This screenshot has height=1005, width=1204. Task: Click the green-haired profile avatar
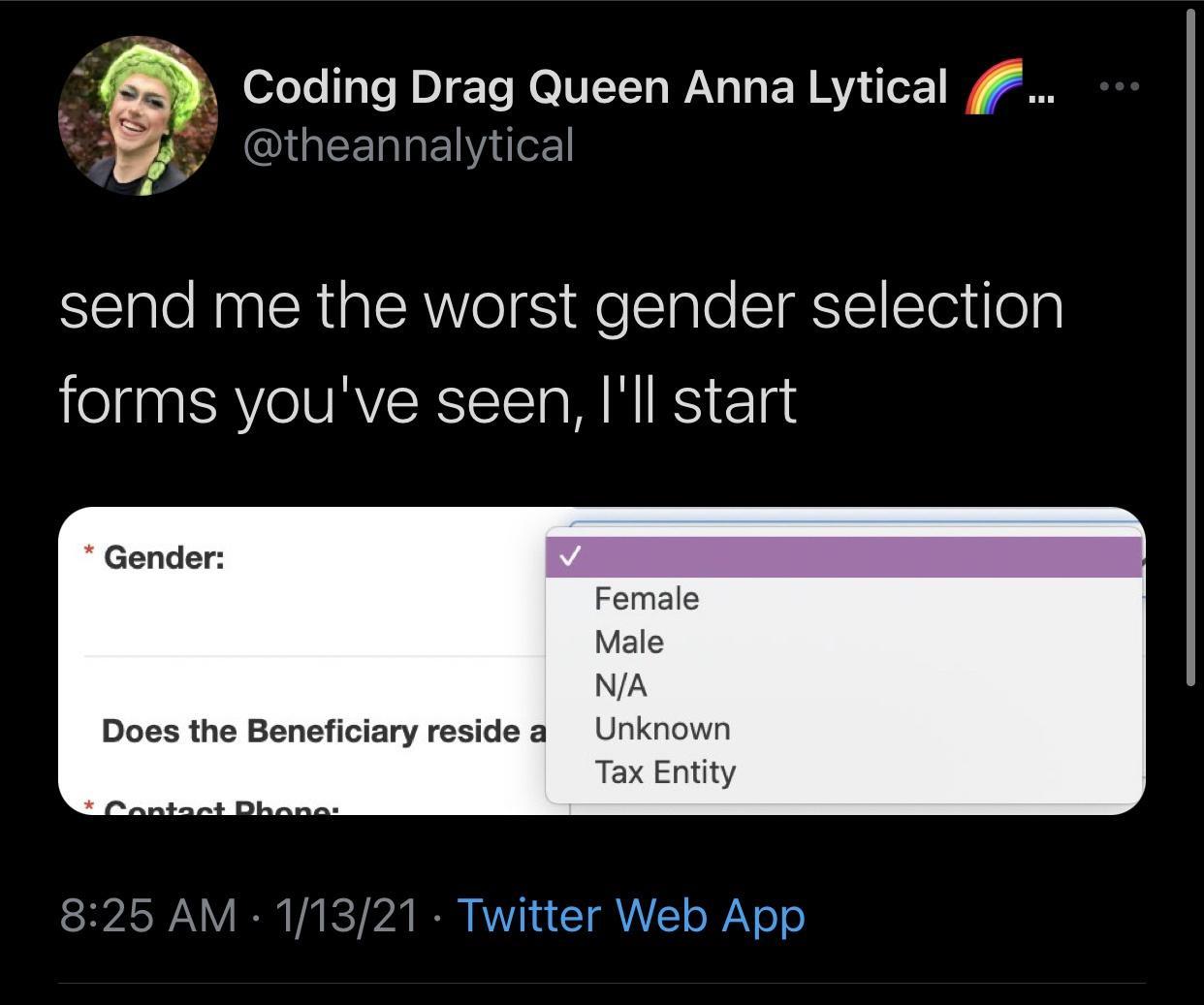tap(138, 116)
